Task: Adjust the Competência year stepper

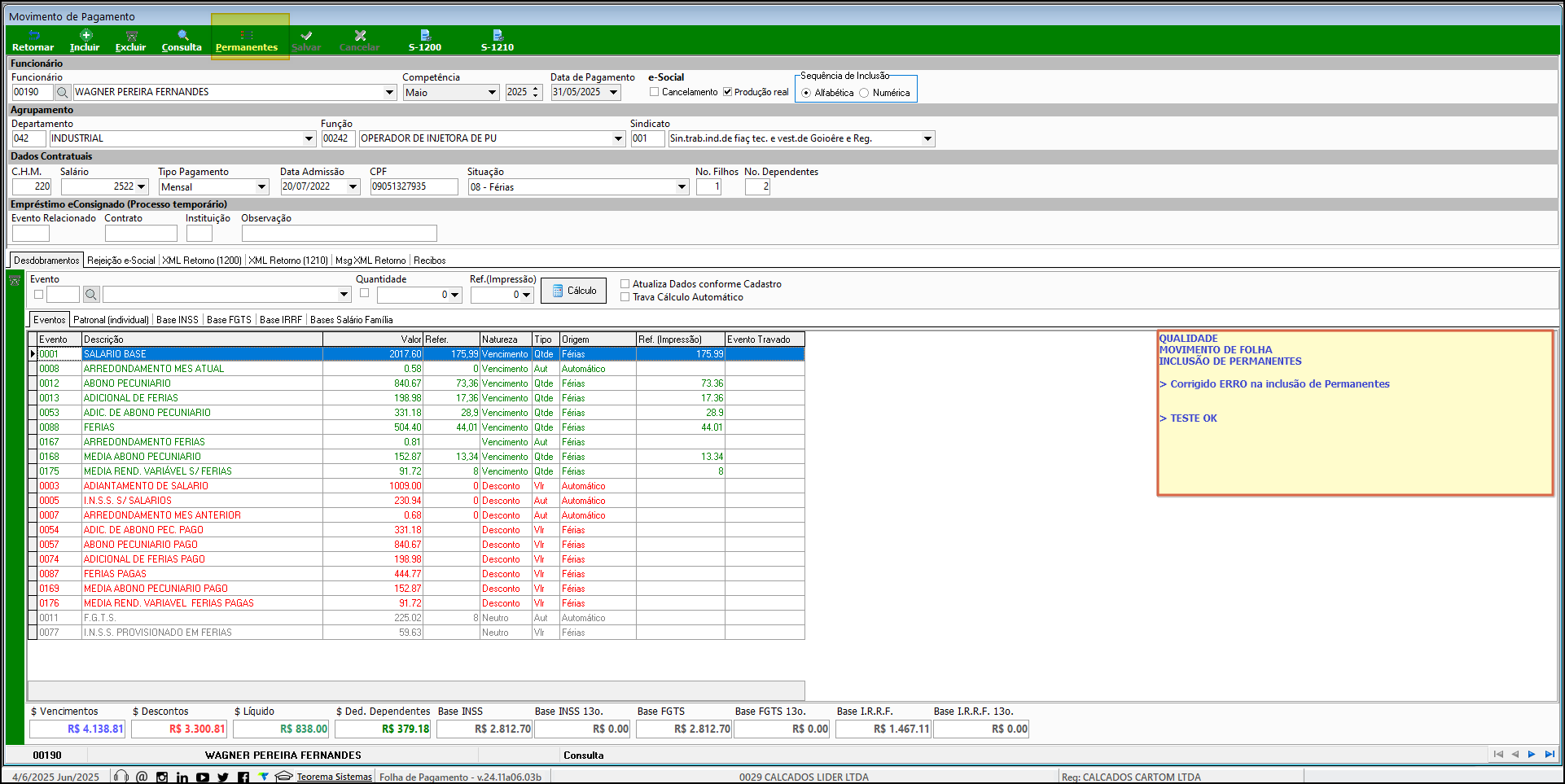Action: point(535,92)
